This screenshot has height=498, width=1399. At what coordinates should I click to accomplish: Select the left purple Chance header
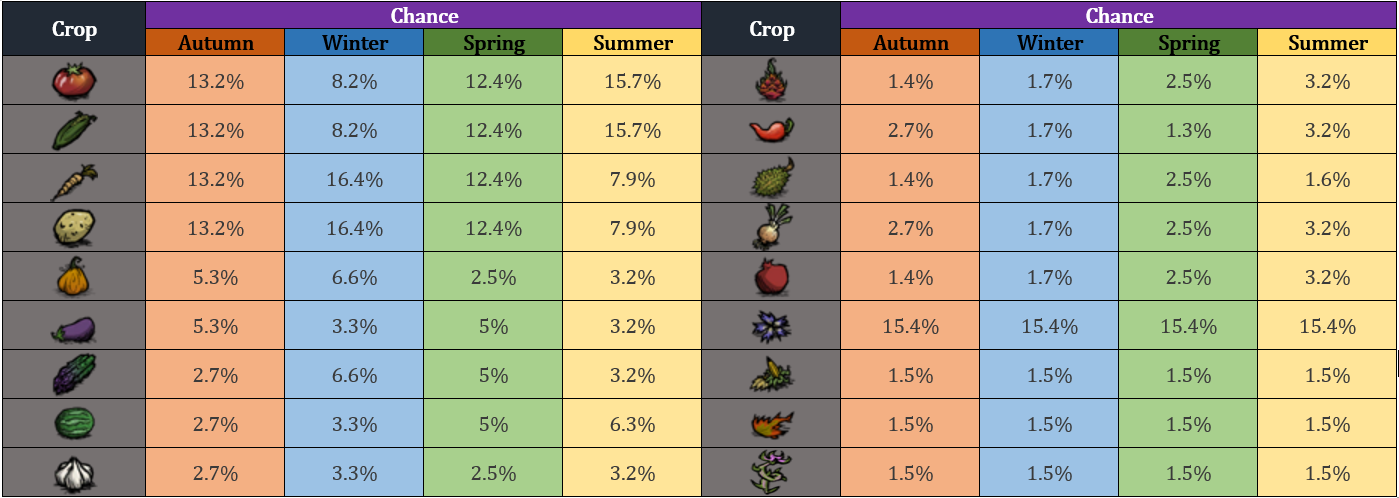pos(423,15)
